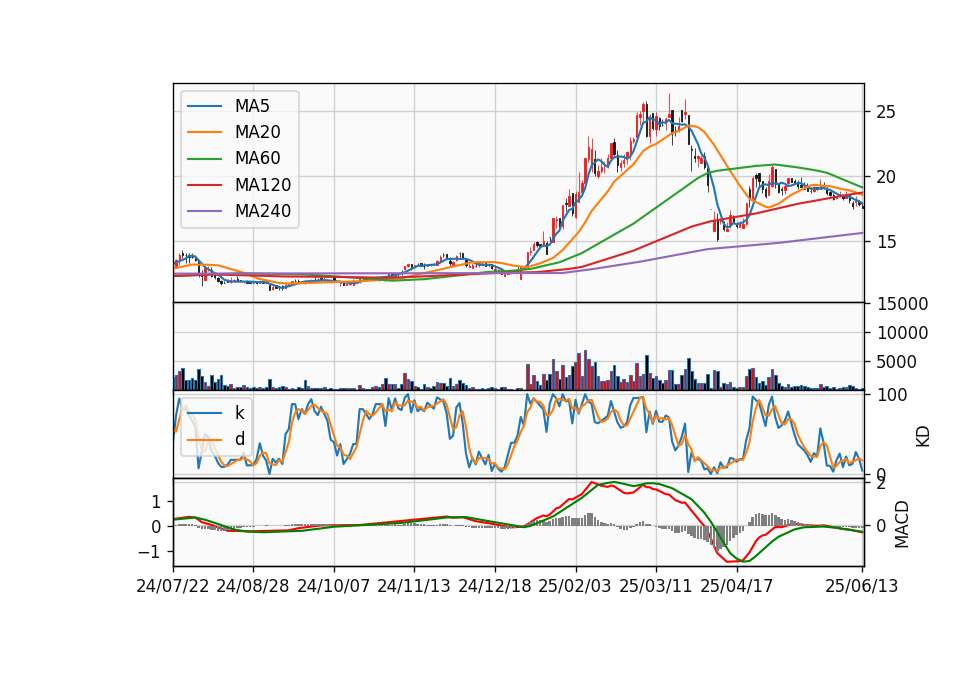Click the MACD axis title
960x690 pixels.
902,524
